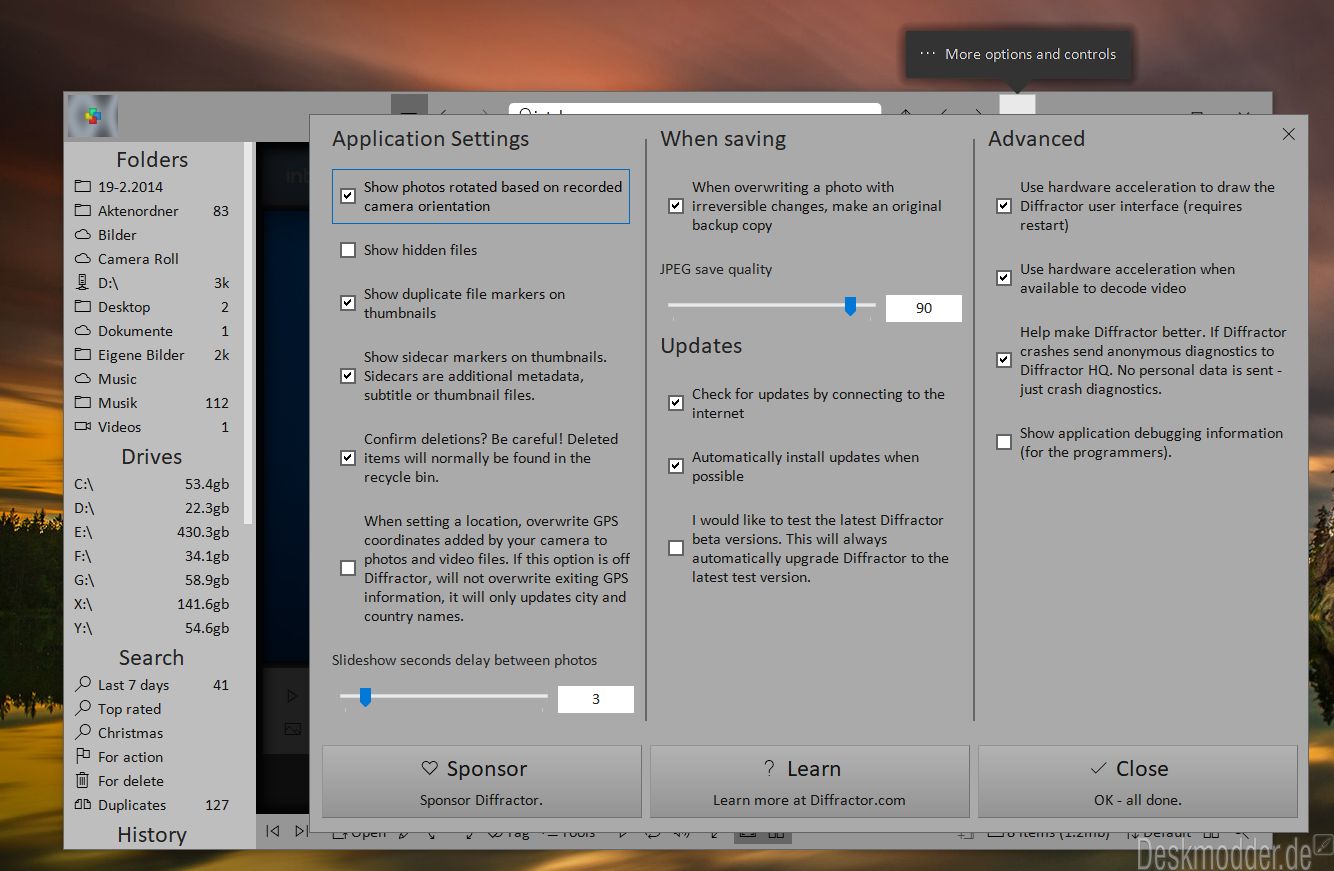Viewport: 1334px width, 871px height.
Task: Click the Close OK all done button
Action: (1138, 781)
